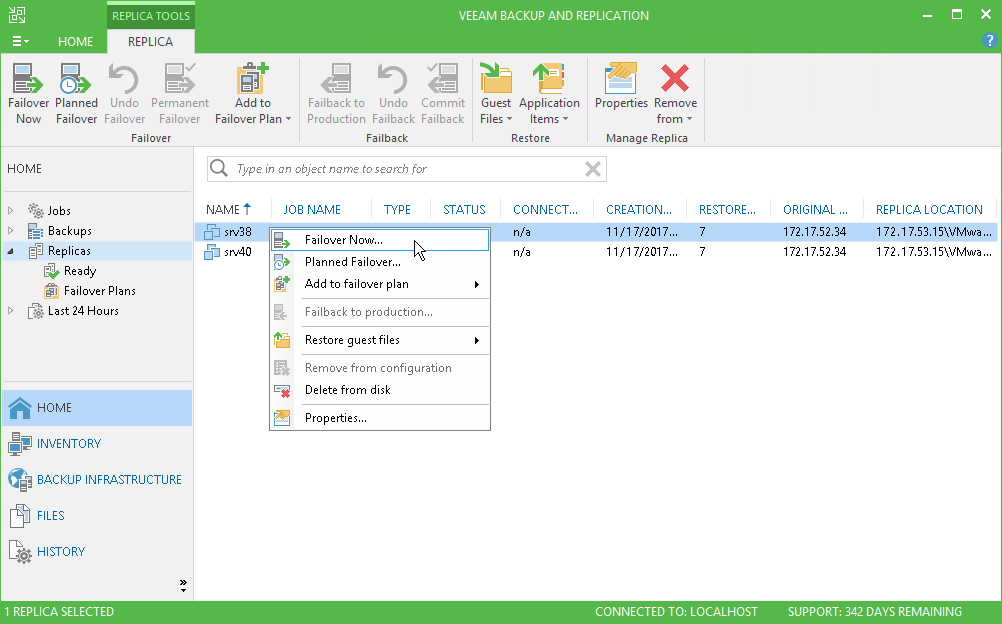Expand the Backups tree node
This screenshot has width=1002, height=624.
pos(11,231)
